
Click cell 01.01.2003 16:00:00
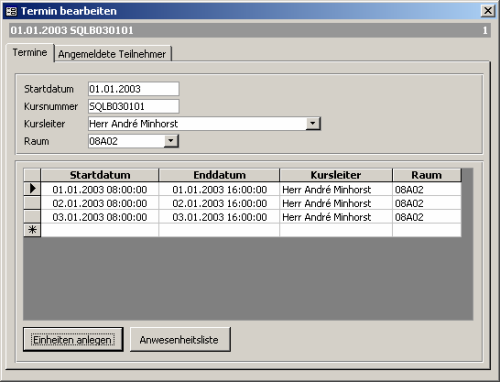point(219,189)
